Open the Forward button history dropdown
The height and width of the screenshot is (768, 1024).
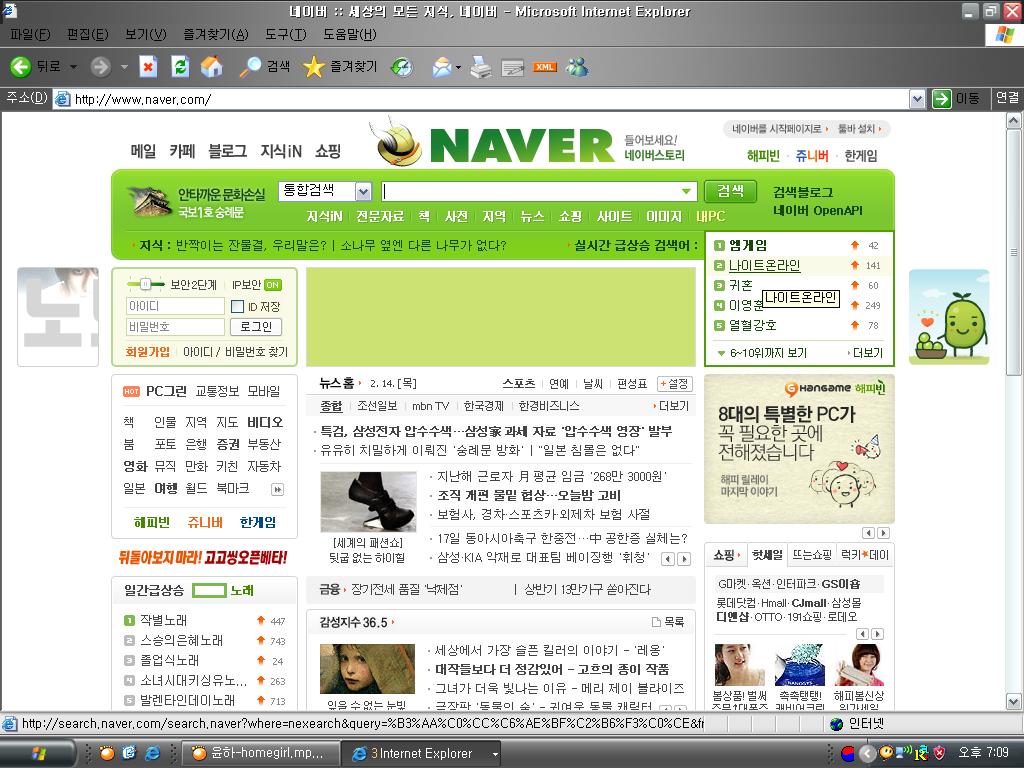124,66
